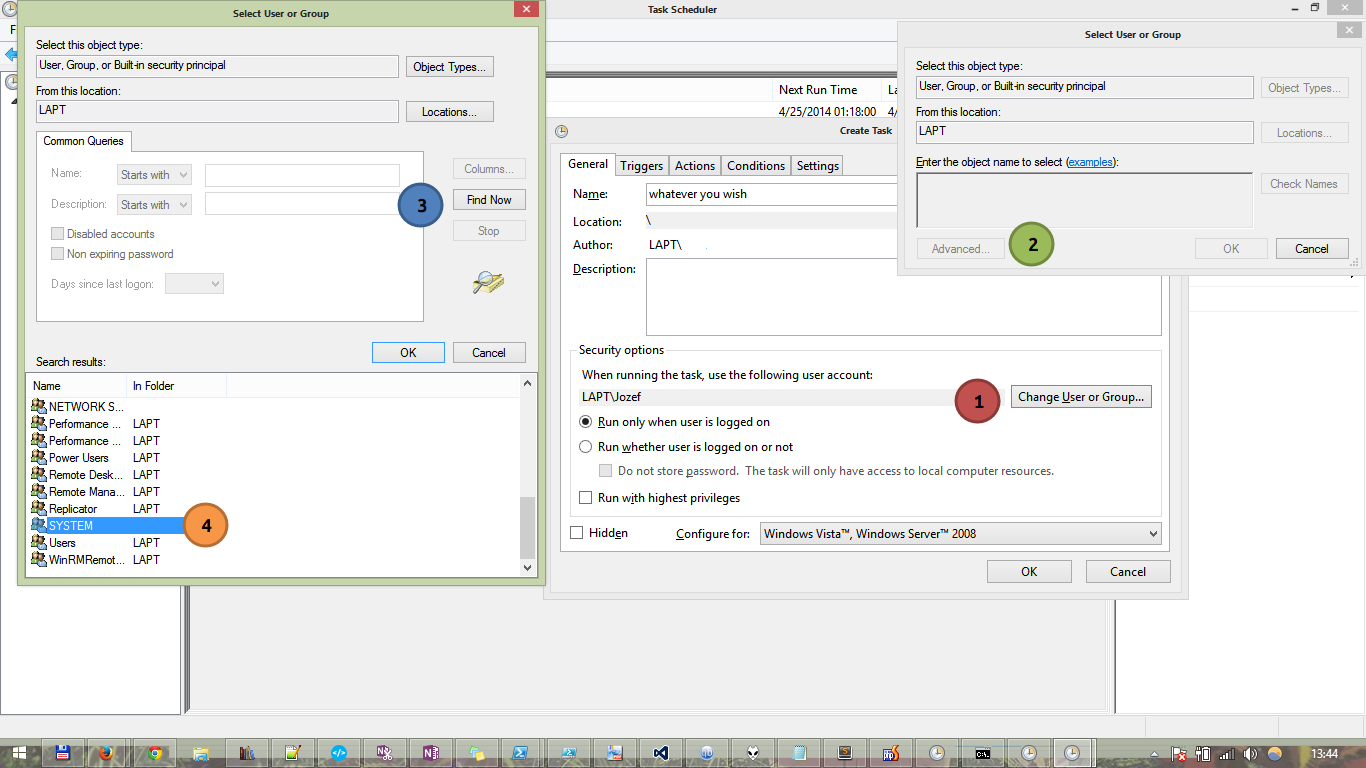Click the Find Now button

[489, 200]
